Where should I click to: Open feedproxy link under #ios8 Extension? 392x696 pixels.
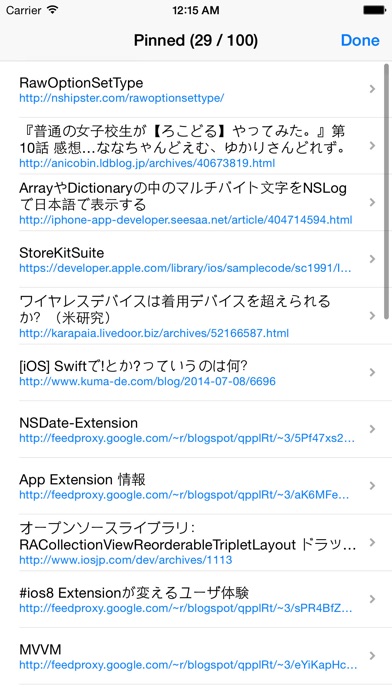186,608
